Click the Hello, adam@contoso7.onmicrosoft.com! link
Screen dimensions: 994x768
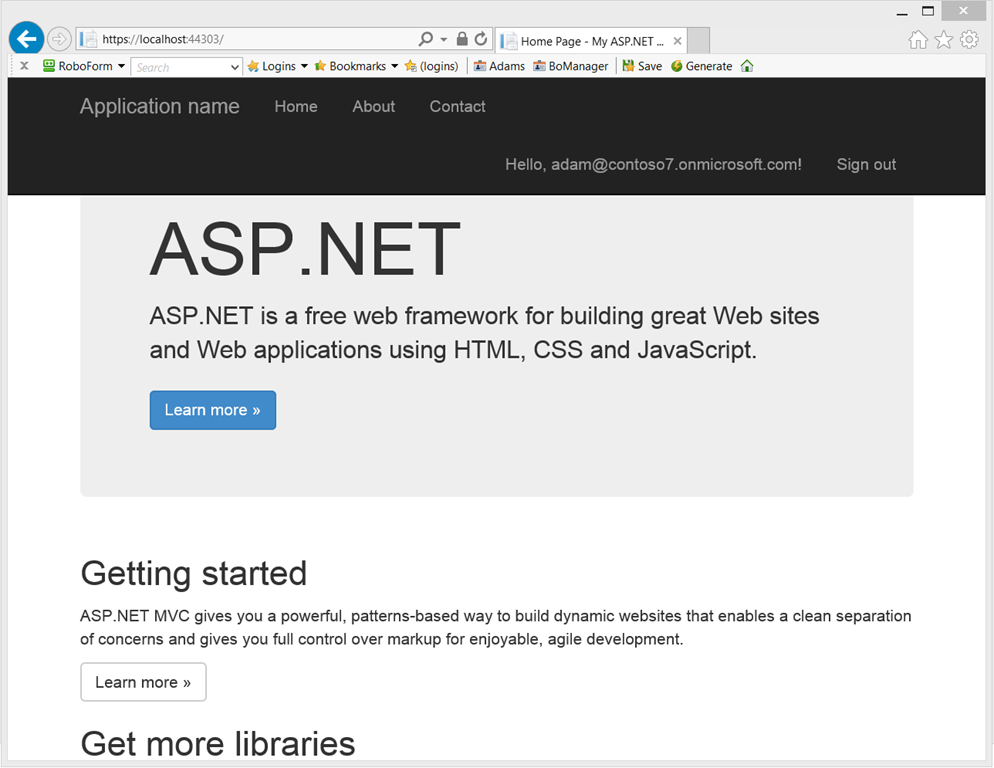click(654, 165)
